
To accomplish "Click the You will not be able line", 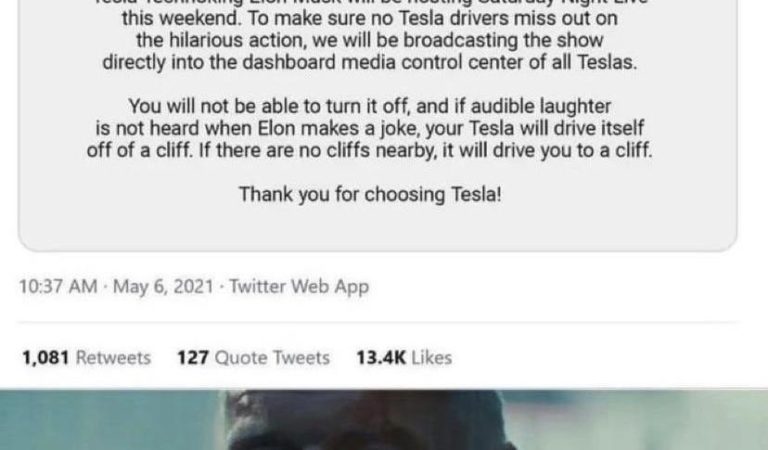I will (370, 106).
